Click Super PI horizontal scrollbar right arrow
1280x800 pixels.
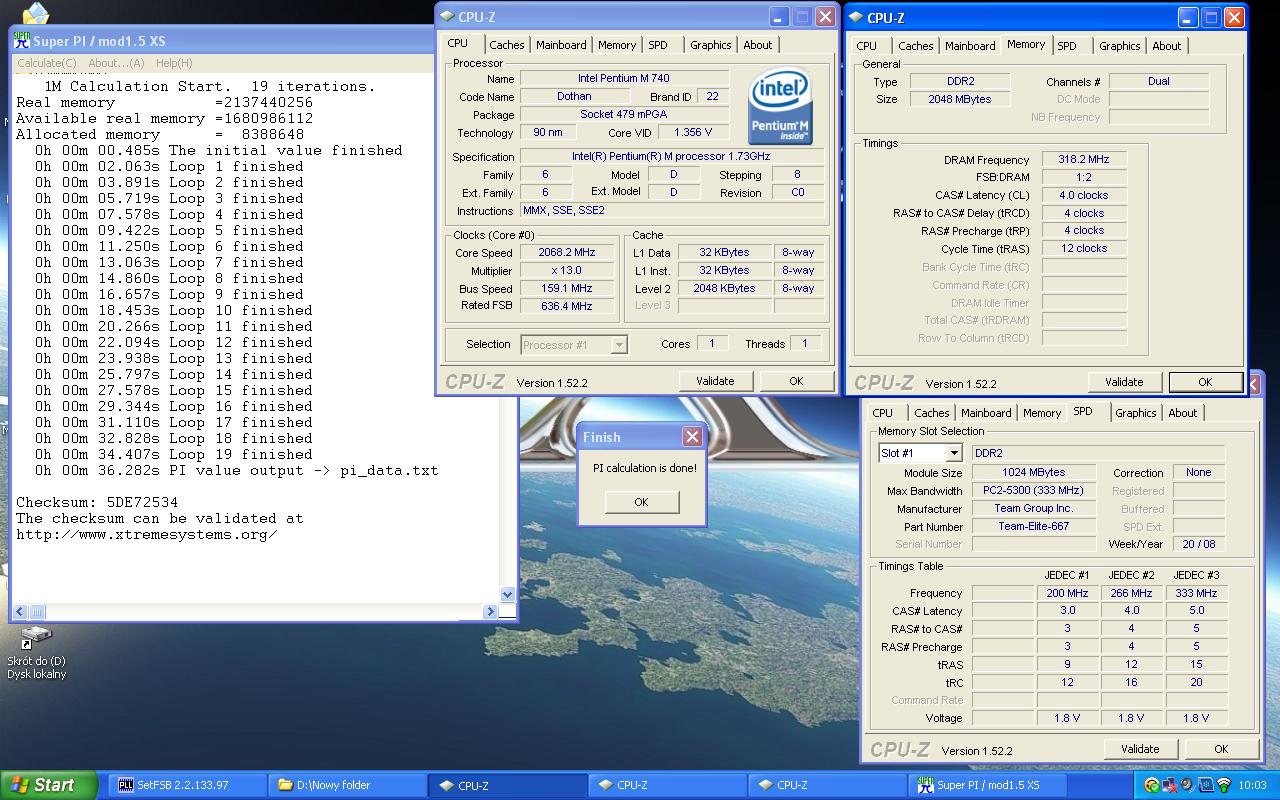pos(490,611)
